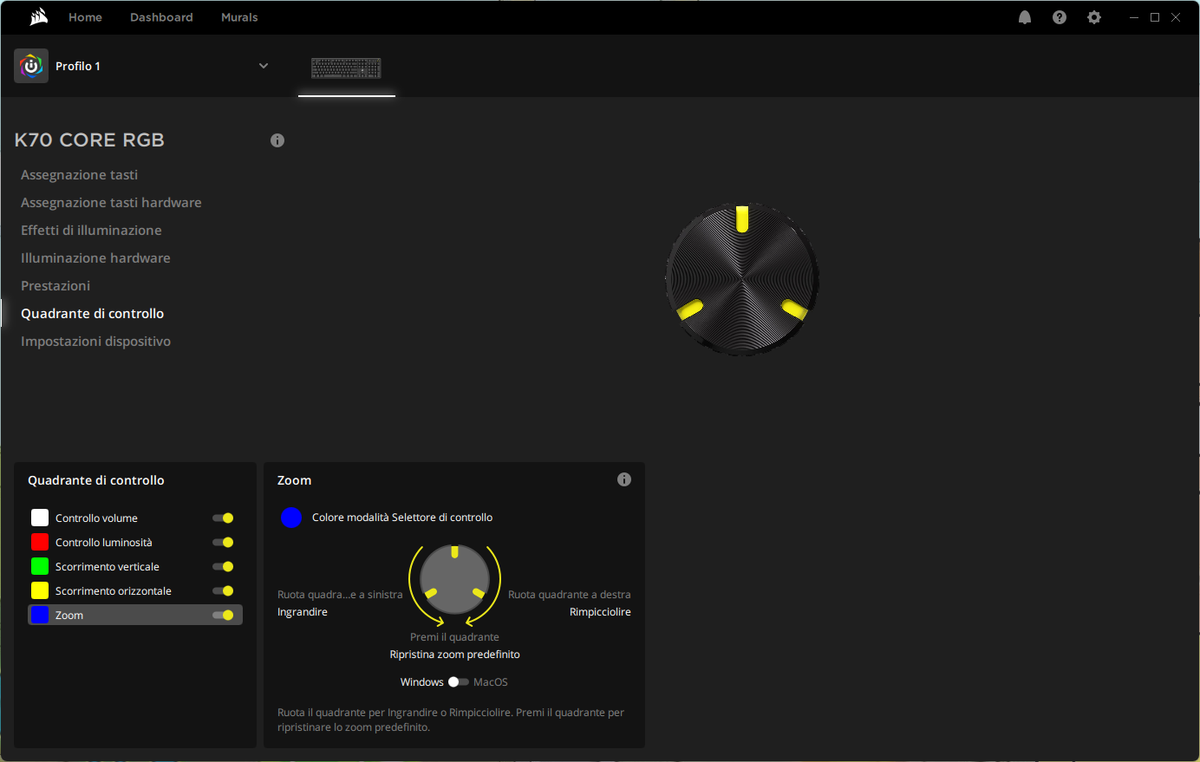Select the Zoom list row
The image size is (1200, 762).
[135, 615]
